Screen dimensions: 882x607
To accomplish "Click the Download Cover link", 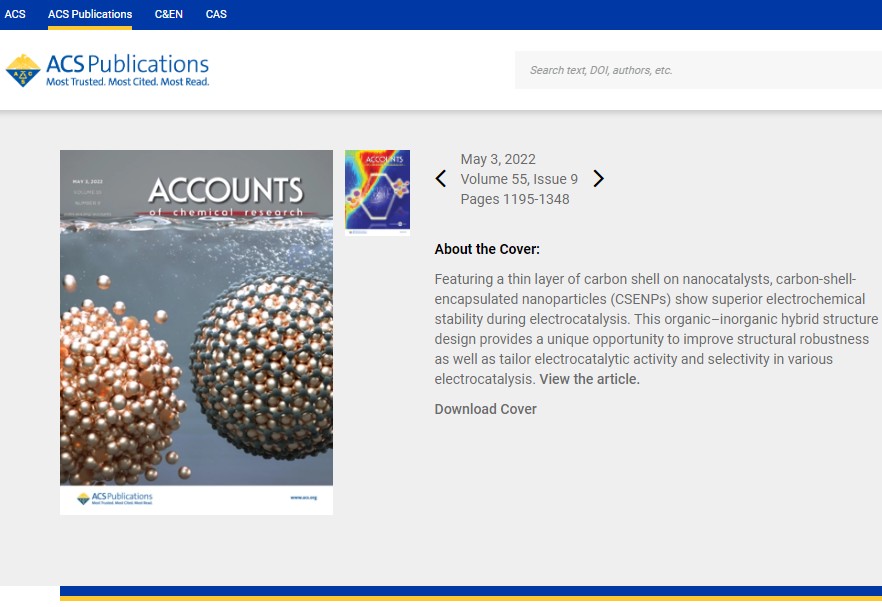I will pyautogui.click(x=485, y=409).
